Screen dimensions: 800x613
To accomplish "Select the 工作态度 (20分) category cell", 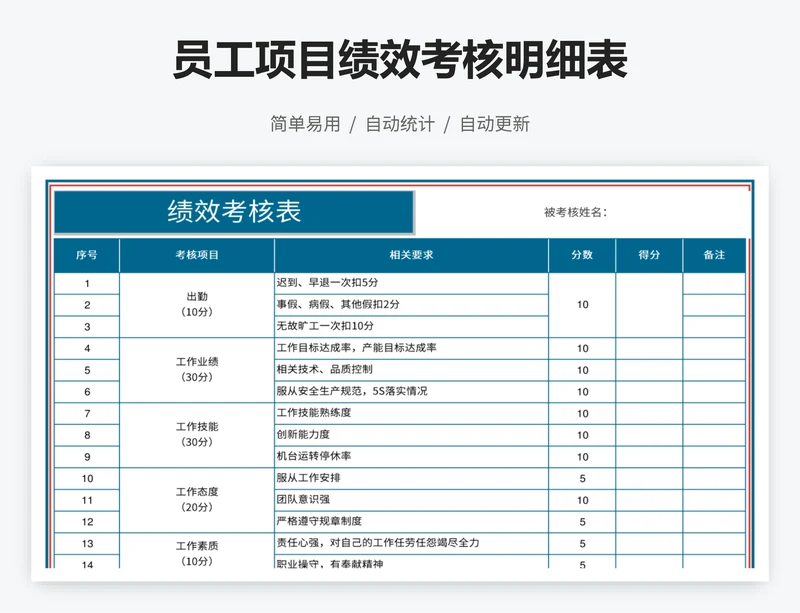I will pos(197,499).
